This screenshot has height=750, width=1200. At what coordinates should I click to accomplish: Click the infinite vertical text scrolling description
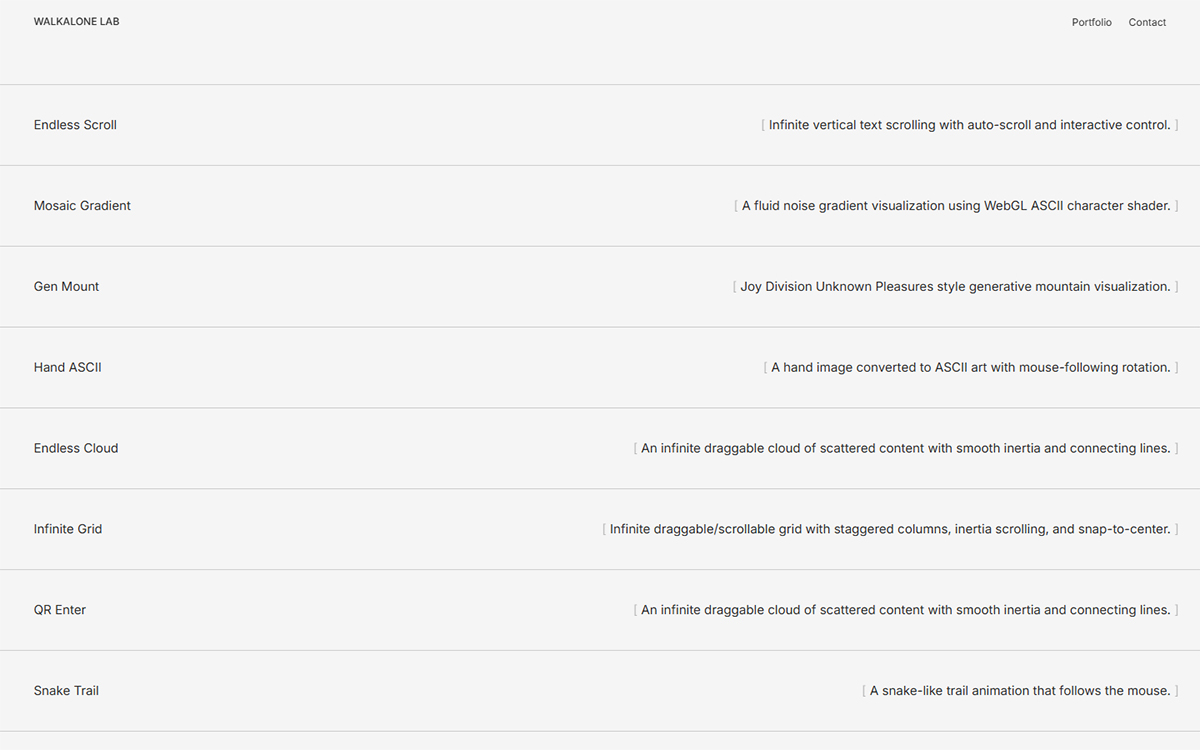pos(969,125)
